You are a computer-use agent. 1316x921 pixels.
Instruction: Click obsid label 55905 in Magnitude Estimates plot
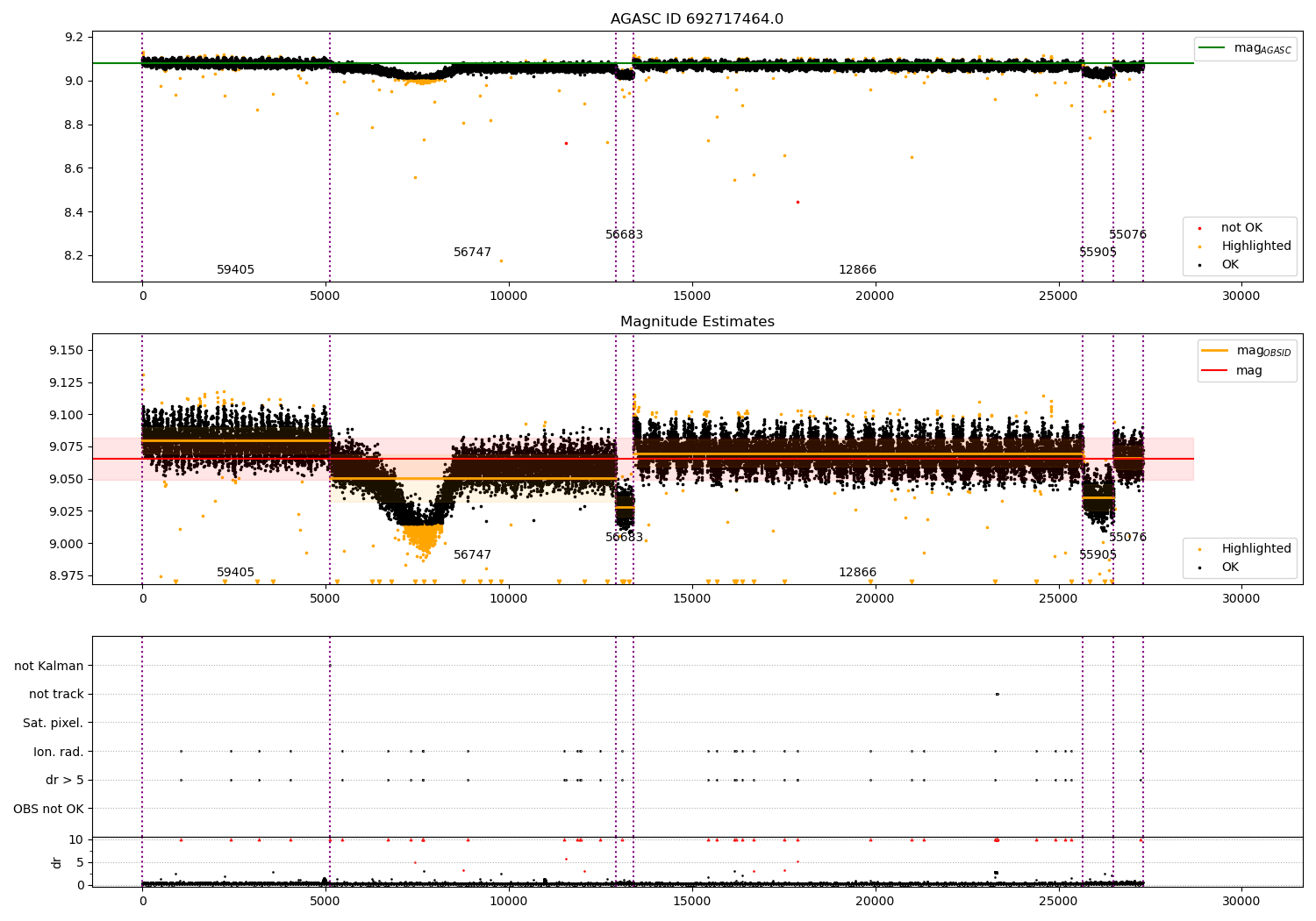[x=1098, y=555]
